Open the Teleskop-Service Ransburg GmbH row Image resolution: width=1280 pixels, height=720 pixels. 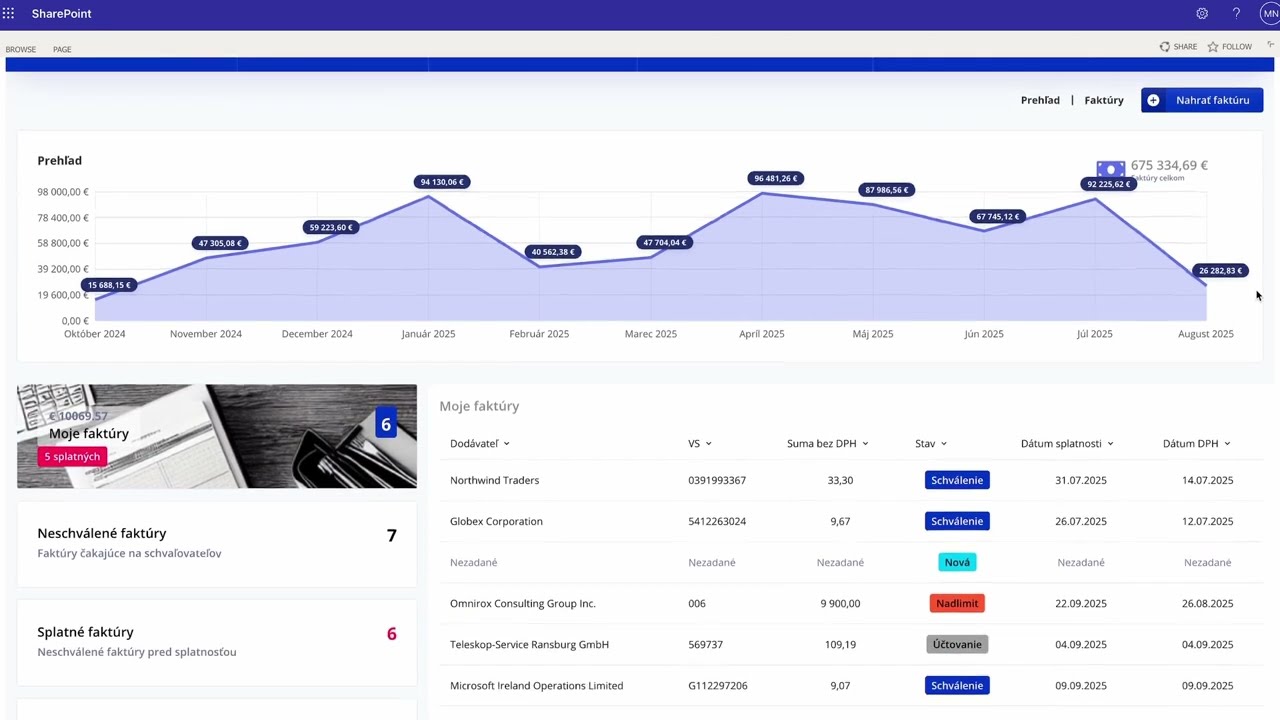pyautogui.click(x=850, y=644)
